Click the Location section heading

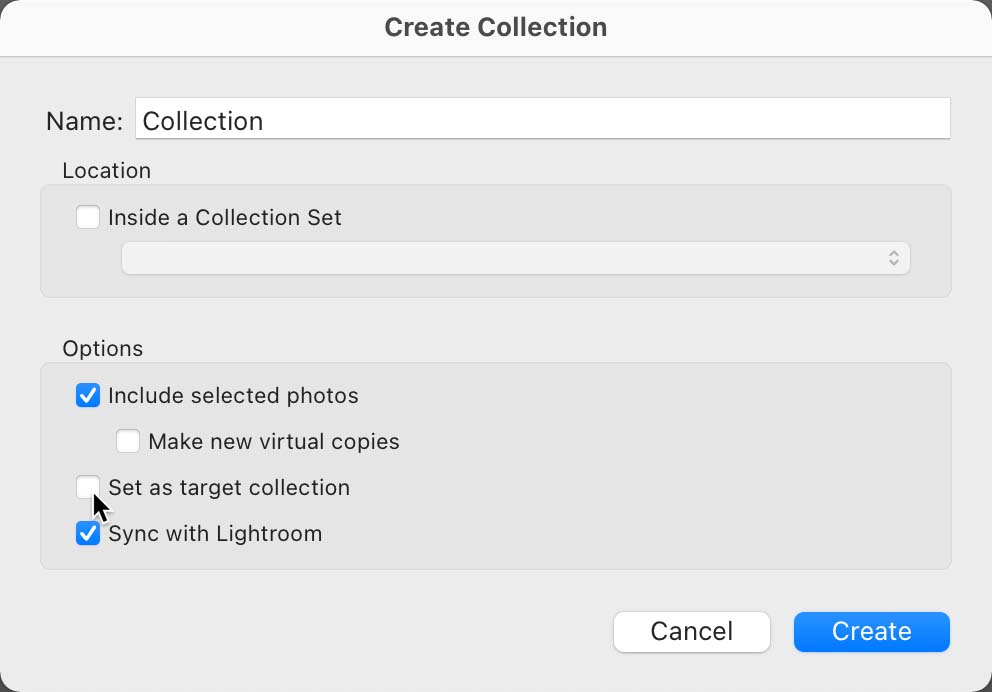point(106,170)
